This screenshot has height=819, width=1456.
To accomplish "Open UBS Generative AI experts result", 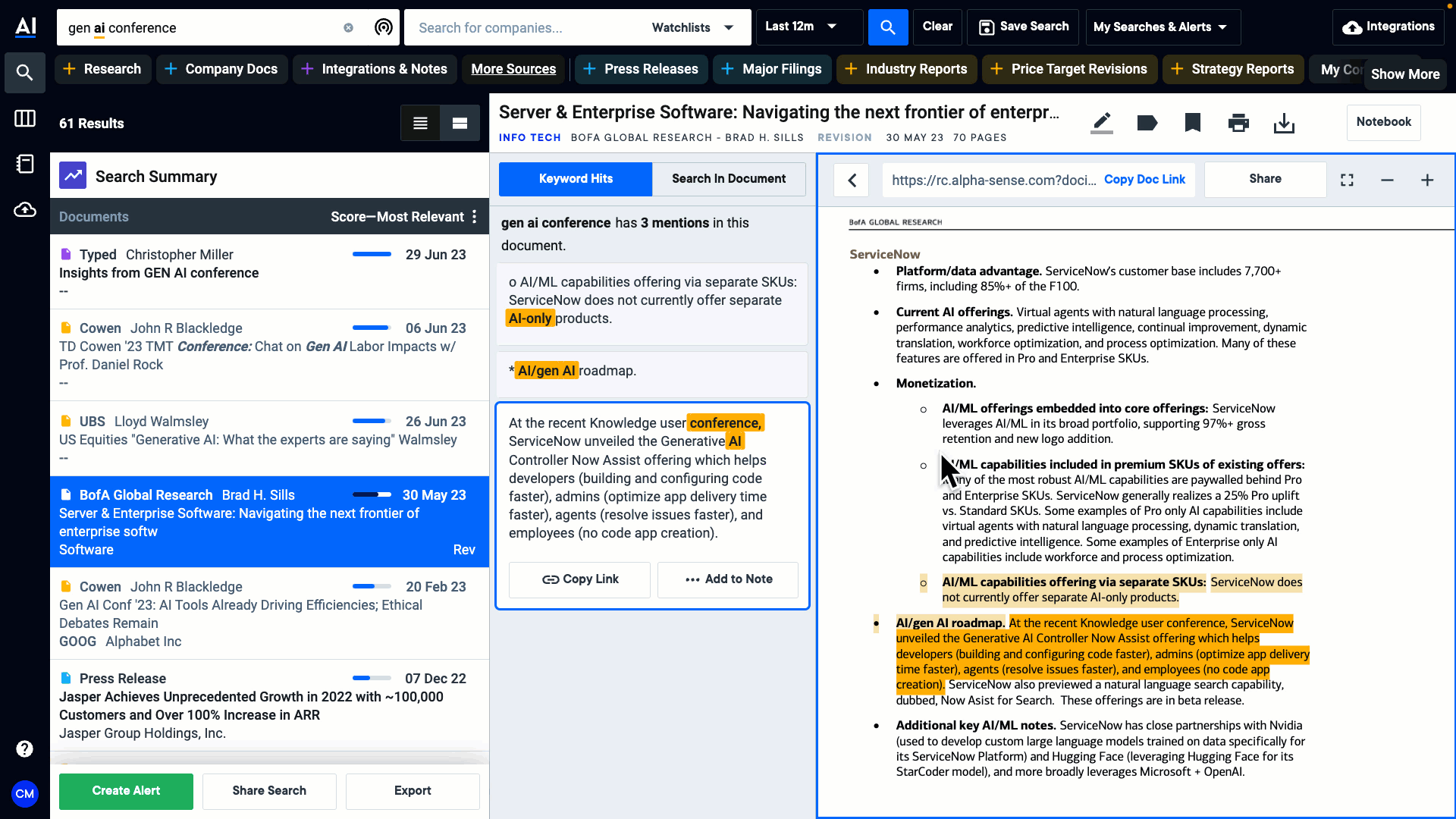I will 269,438.
